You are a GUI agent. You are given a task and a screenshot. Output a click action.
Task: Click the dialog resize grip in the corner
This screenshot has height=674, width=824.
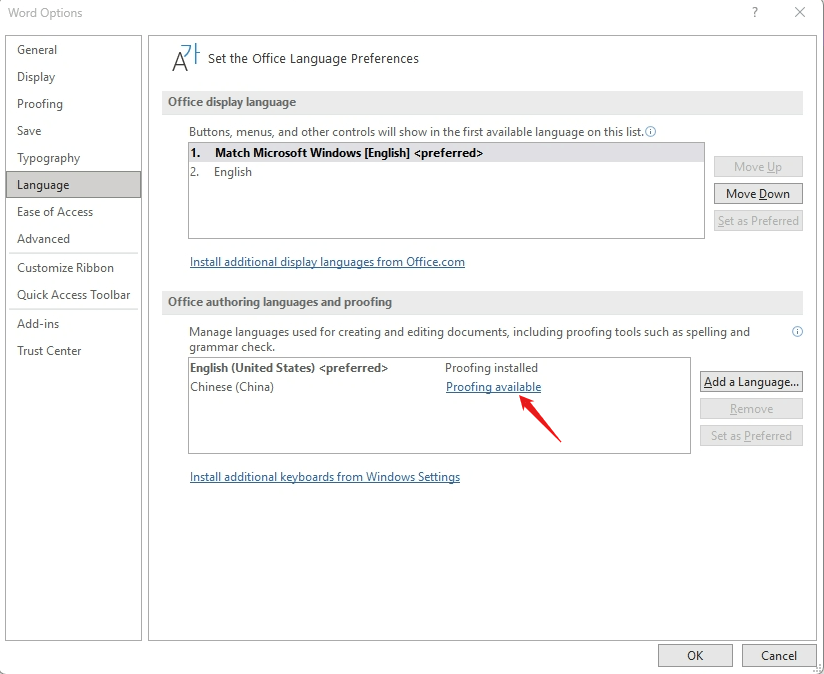(x=818, y=669)
